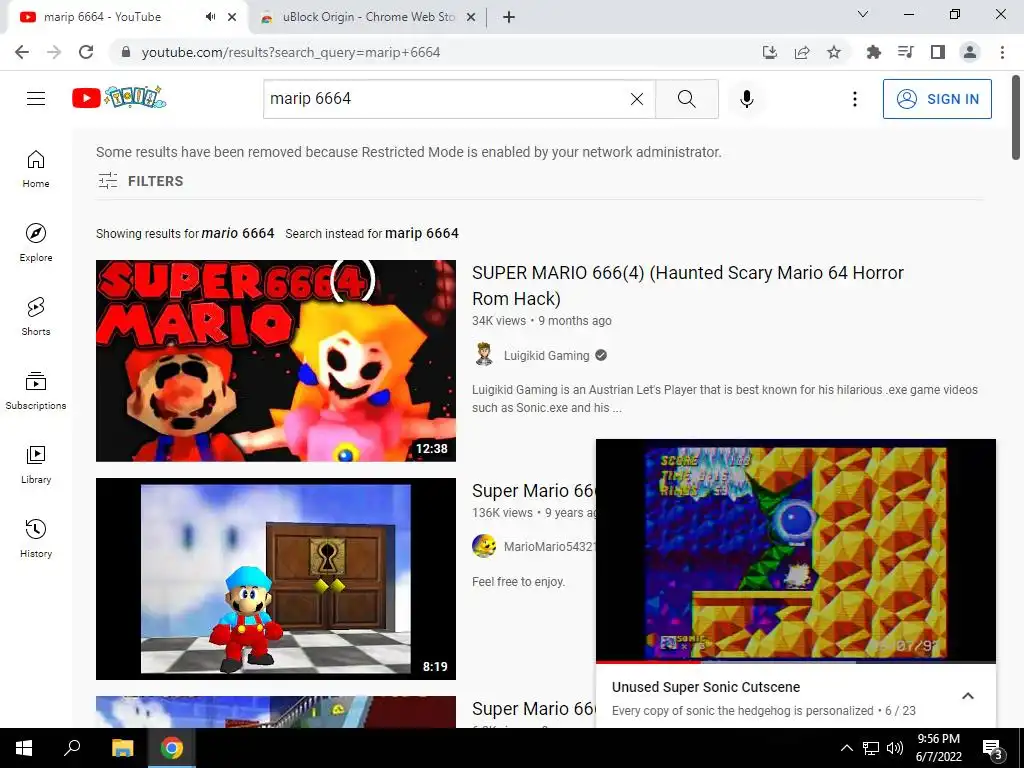
Task: Mute the YouTube tab speaker icon
Action: (x=210, y=17)
